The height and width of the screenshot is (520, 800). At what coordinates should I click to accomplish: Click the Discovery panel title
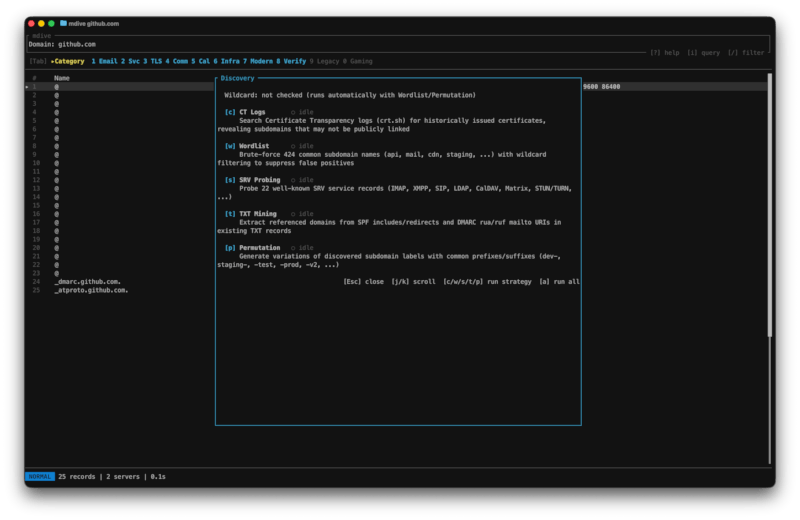(237, 78)
